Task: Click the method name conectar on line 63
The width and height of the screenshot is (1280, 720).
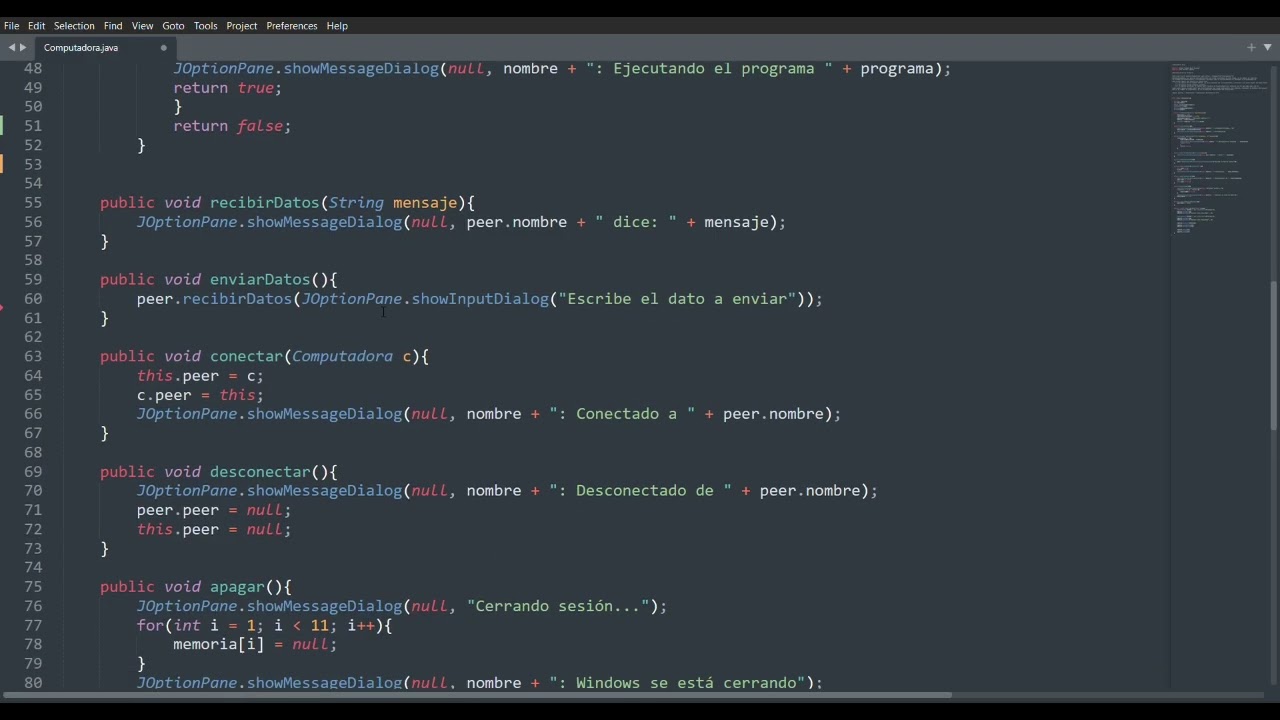Action: tap(246, 357)
